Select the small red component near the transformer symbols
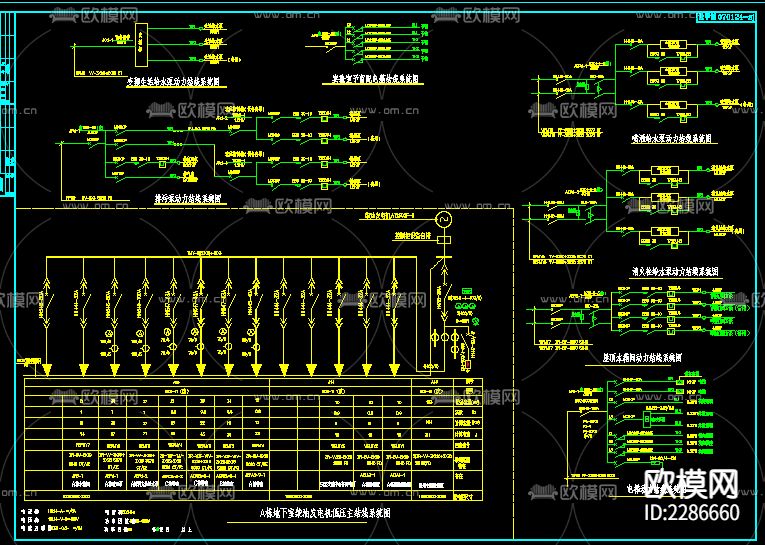This screenshot has height=545, width=765. 469,364
